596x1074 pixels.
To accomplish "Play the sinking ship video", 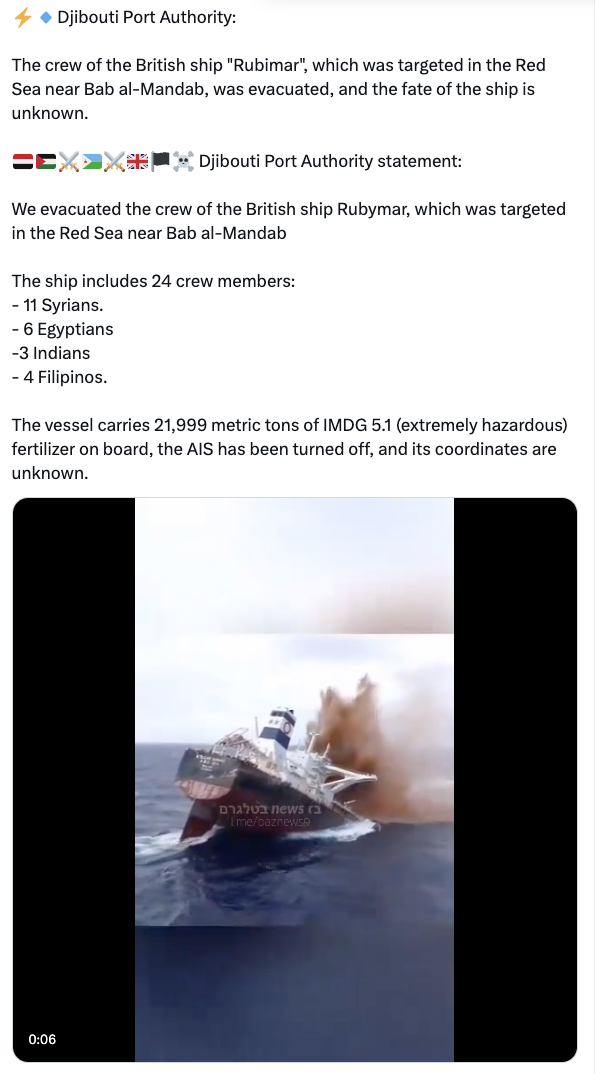I will [295, 779].
